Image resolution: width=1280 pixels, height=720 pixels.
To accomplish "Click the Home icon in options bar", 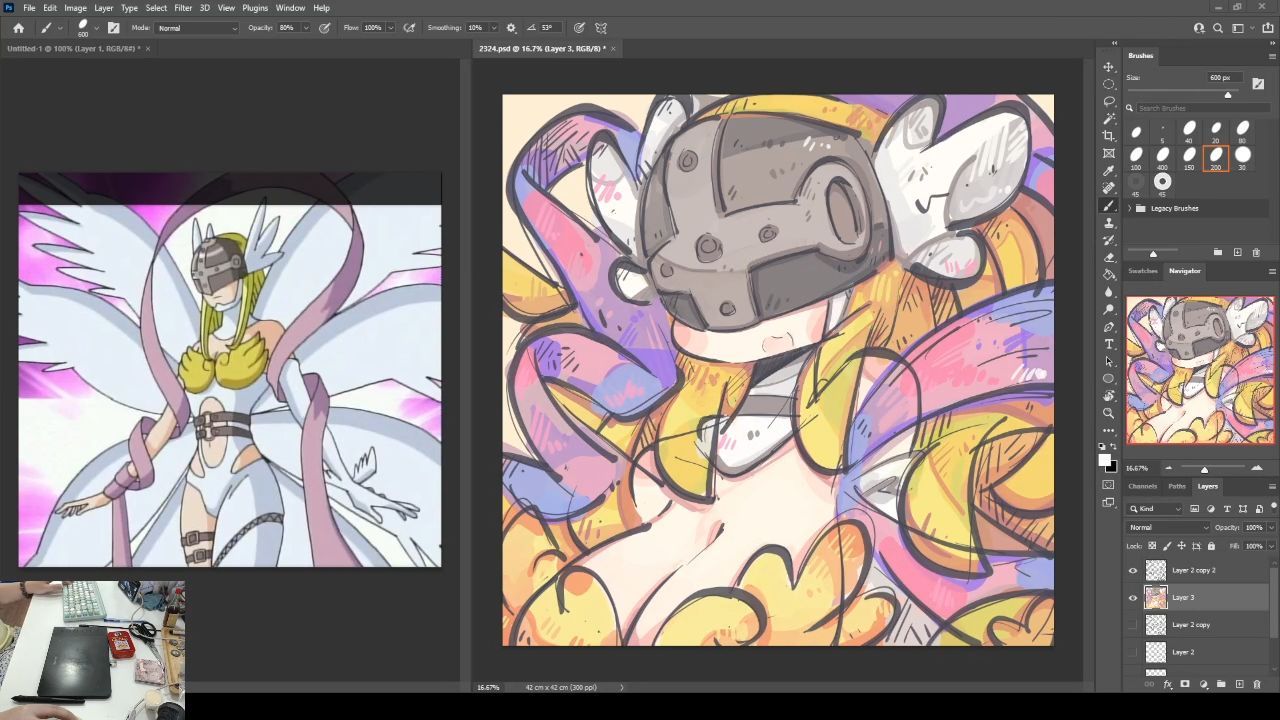I will [x=18, y=28].
